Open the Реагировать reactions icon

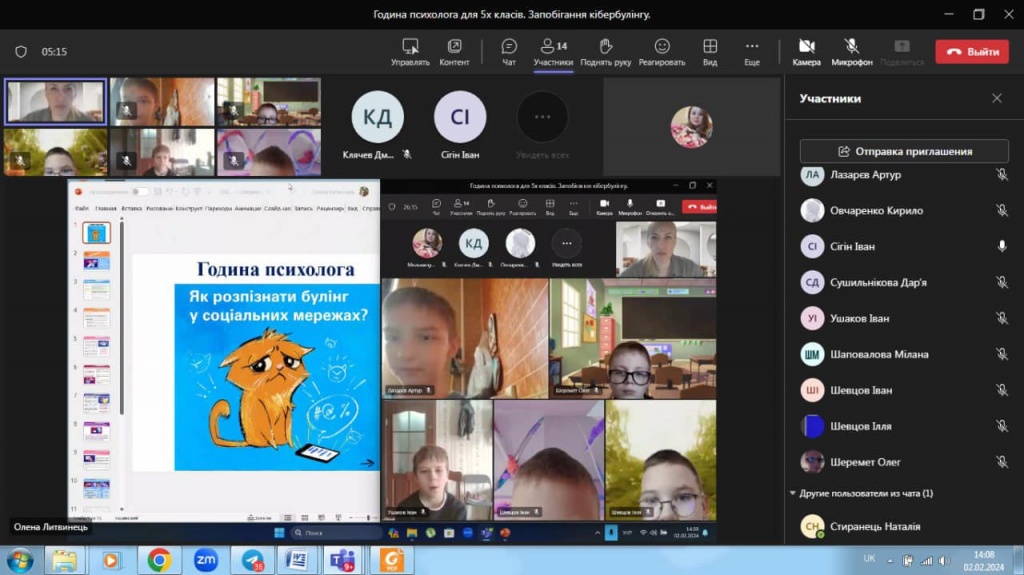click(x=662, y=47)
